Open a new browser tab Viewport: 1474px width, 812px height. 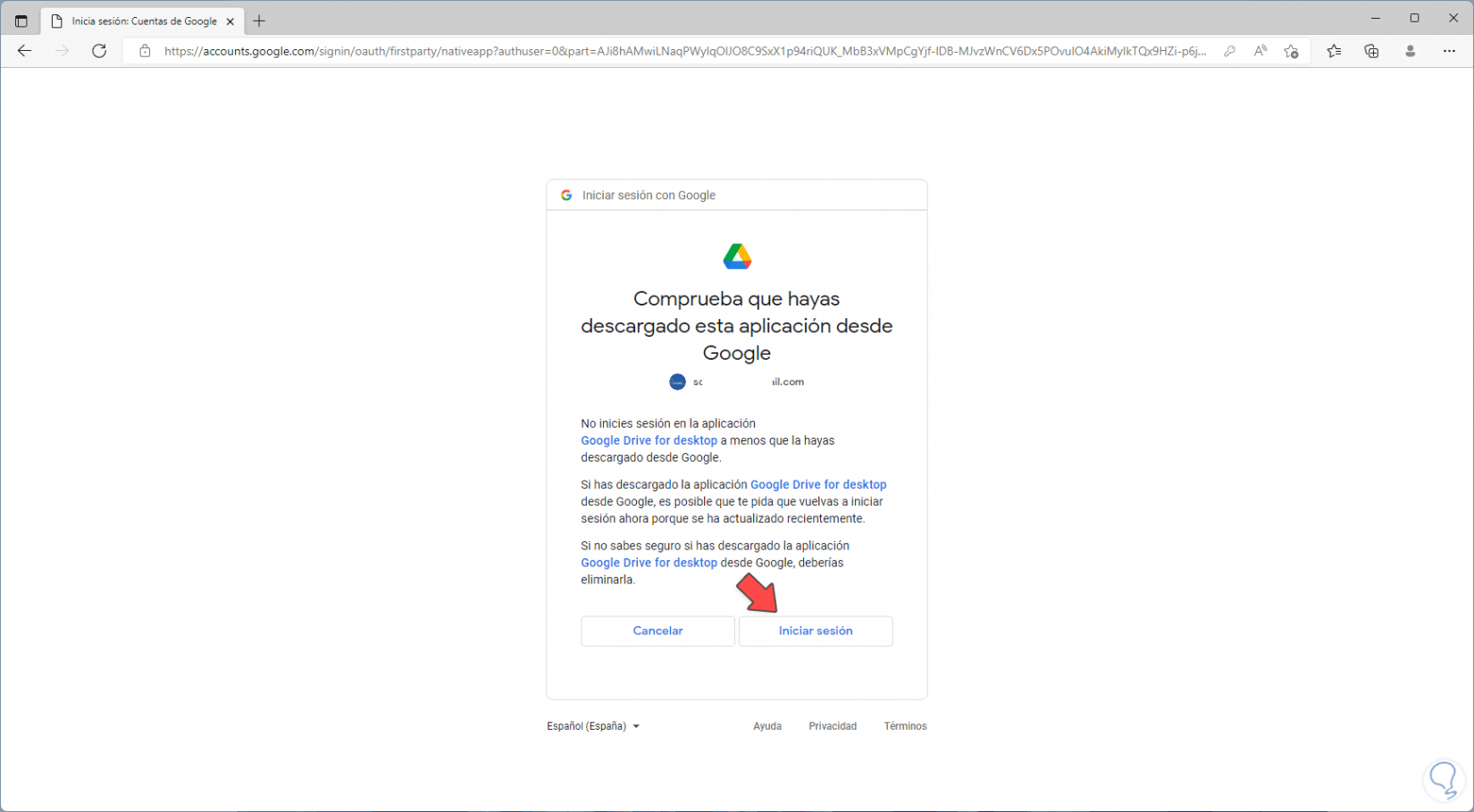coord(260,21)
